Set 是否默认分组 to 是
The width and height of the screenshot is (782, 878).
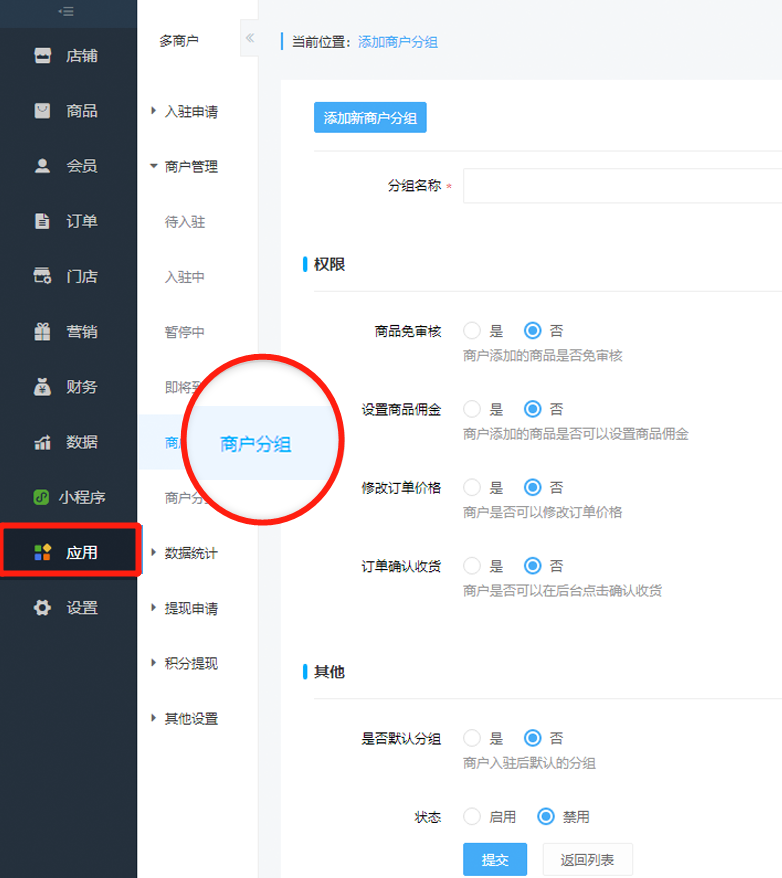(x=472, y=738)
